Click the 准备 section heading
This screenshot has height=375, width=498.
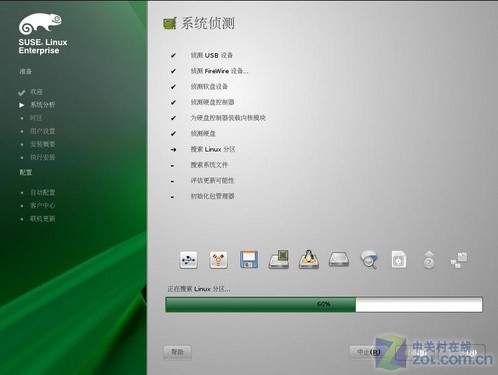25,71
